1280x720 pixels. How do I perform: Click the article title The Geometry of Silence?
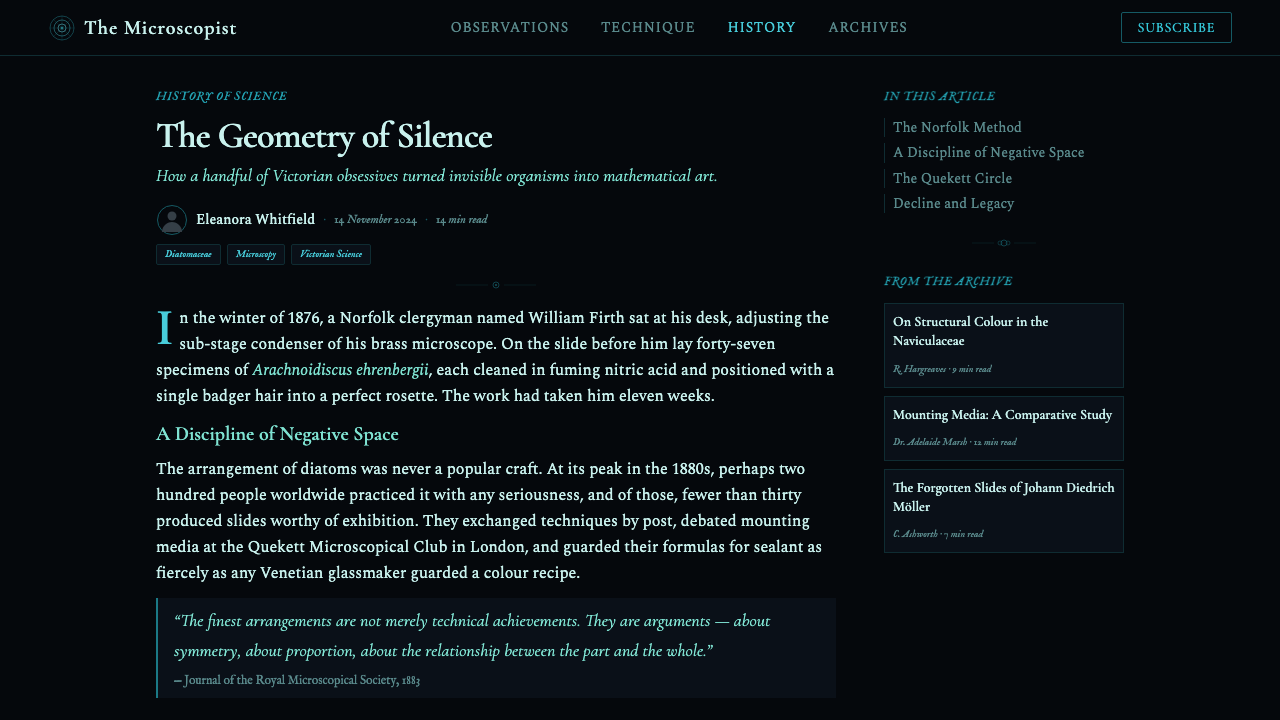(324, 136)
